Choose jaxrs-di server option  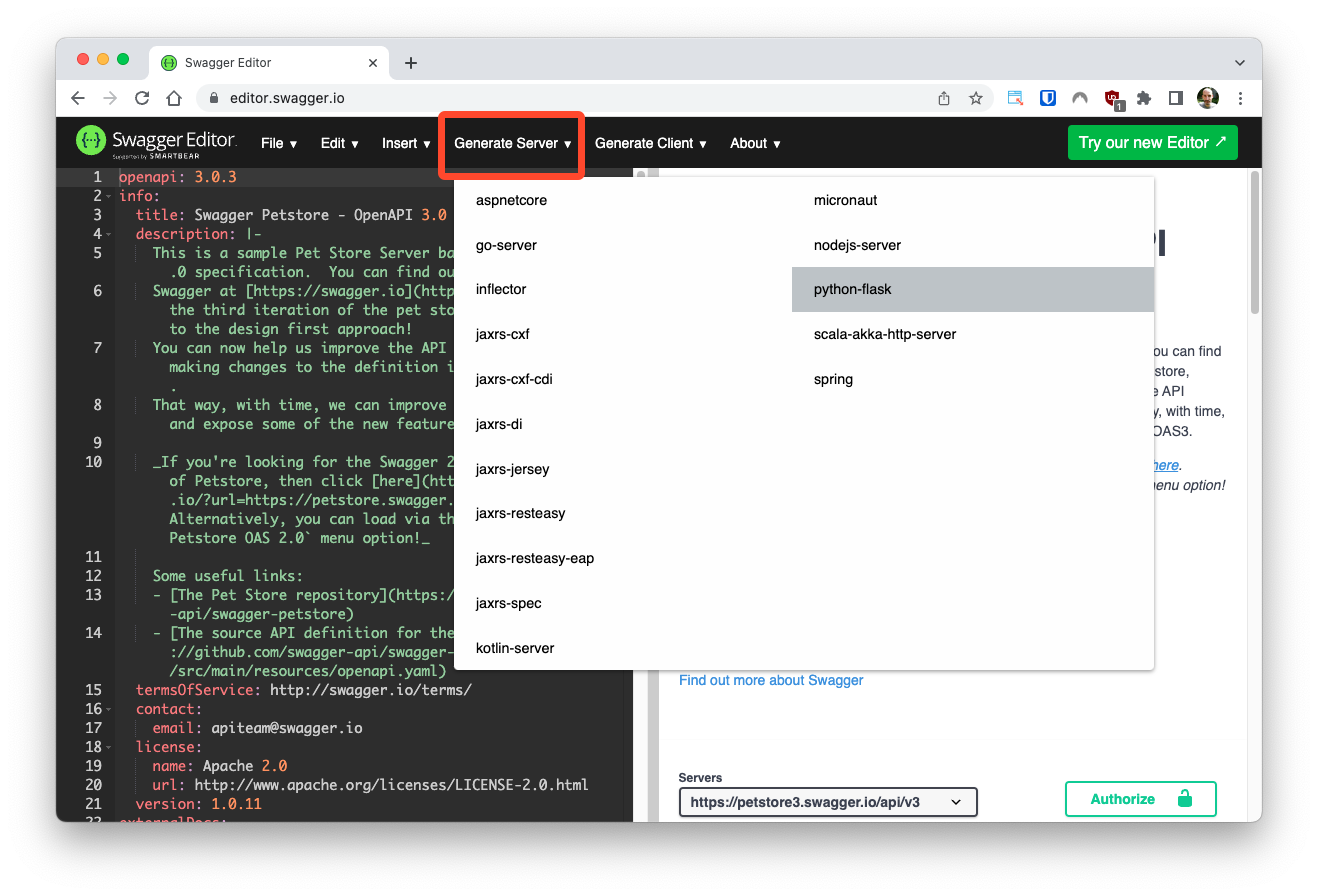coord(623,424)
